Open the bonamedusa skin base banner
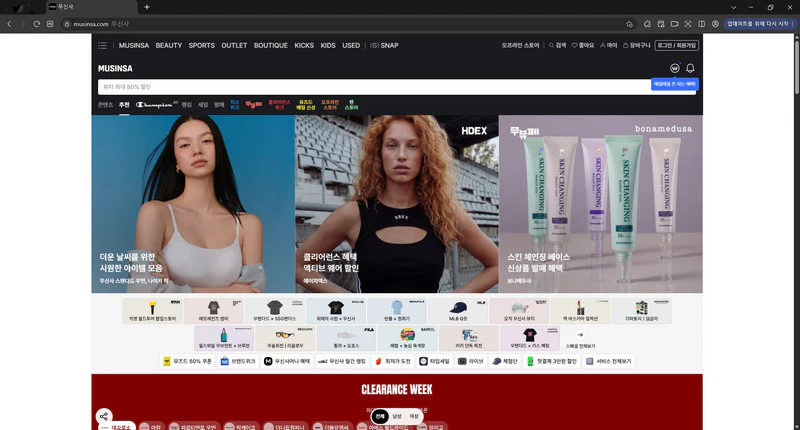 point(601,204)
